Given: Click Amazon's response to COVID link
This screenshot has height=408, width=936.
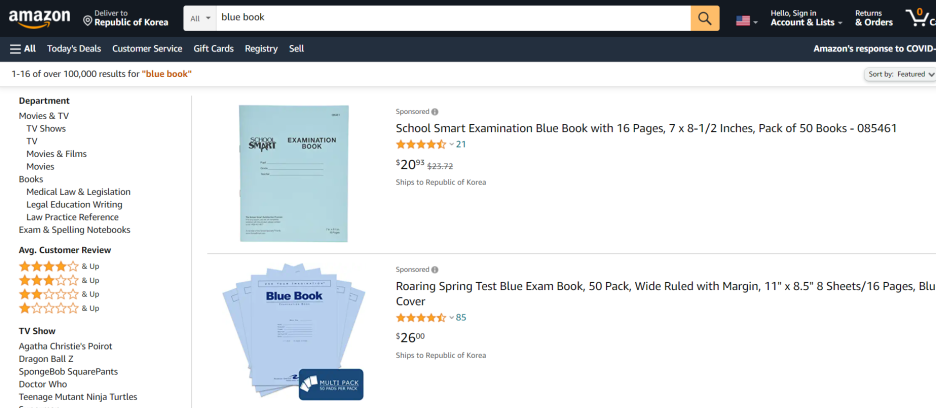Looking at the screenshot, I should tap(875, 49).
